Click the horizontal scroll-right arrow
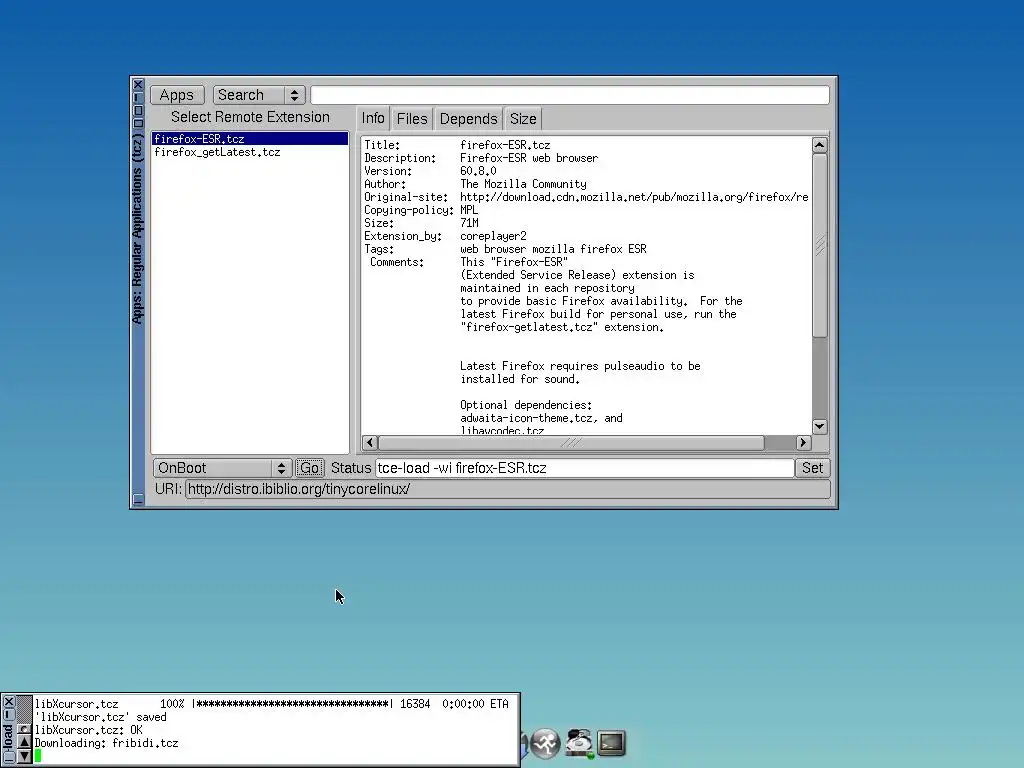 point(803,443)
